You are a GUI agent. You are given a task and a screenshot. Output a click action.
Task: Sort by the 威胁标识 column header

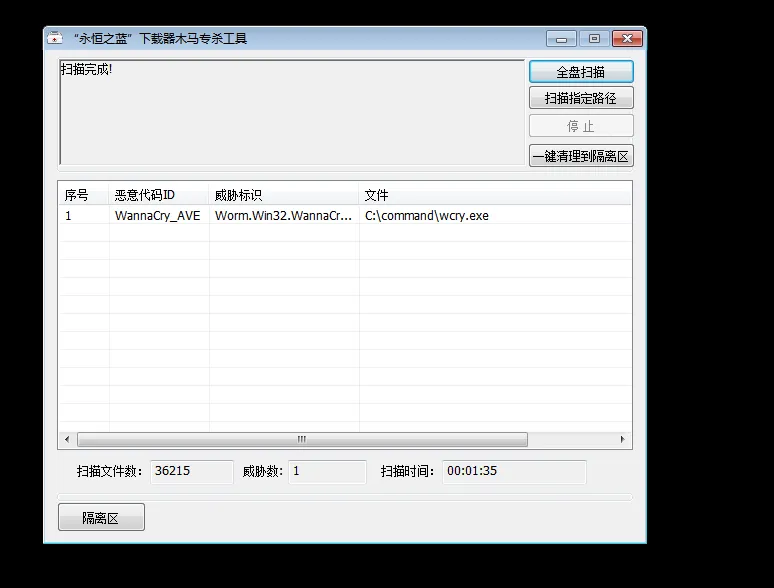pos(283,195)
